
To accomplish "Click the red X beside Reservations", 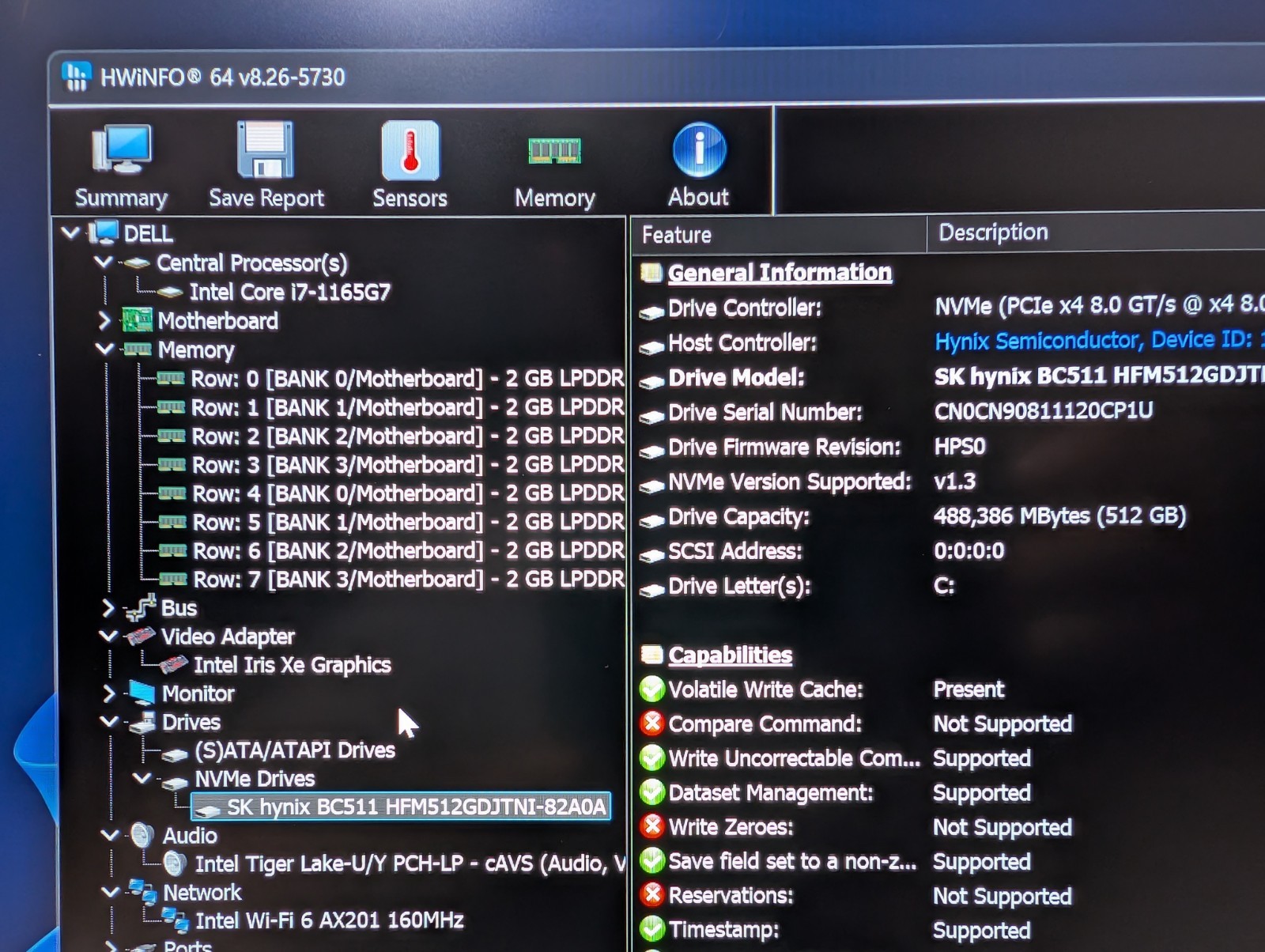I will tap(651, 894).
